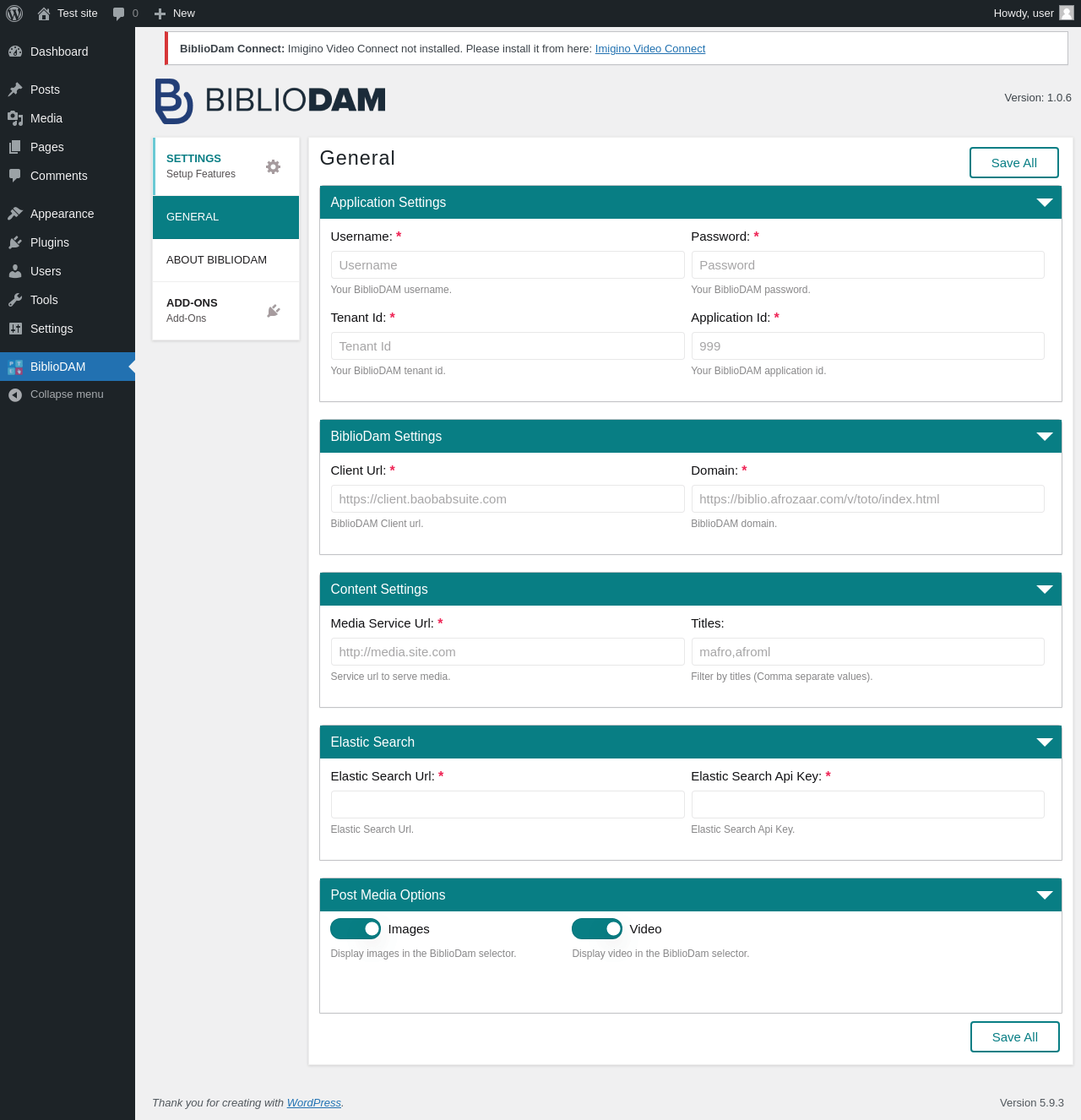The height and width of the screenshot is (1120, 1081).
Task: Collapse the Content Settings section
Action: pos(1045,590)
